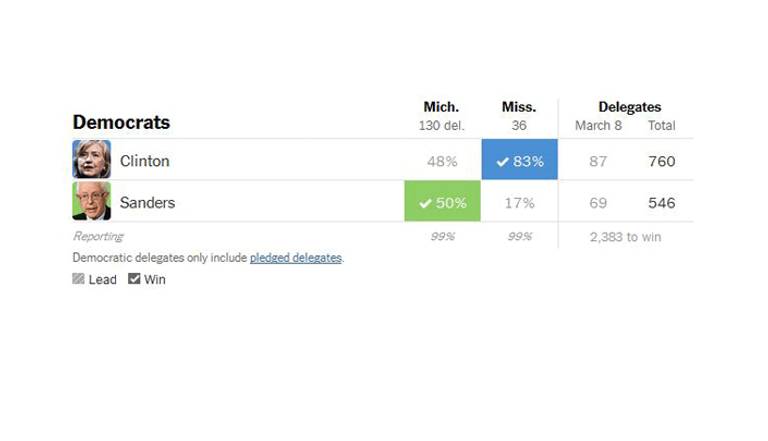This screenshot has height=441, width=768.
Task: Click Sanders' total delegate count 546
Action: pyautogui.click(x=661, y=203)
